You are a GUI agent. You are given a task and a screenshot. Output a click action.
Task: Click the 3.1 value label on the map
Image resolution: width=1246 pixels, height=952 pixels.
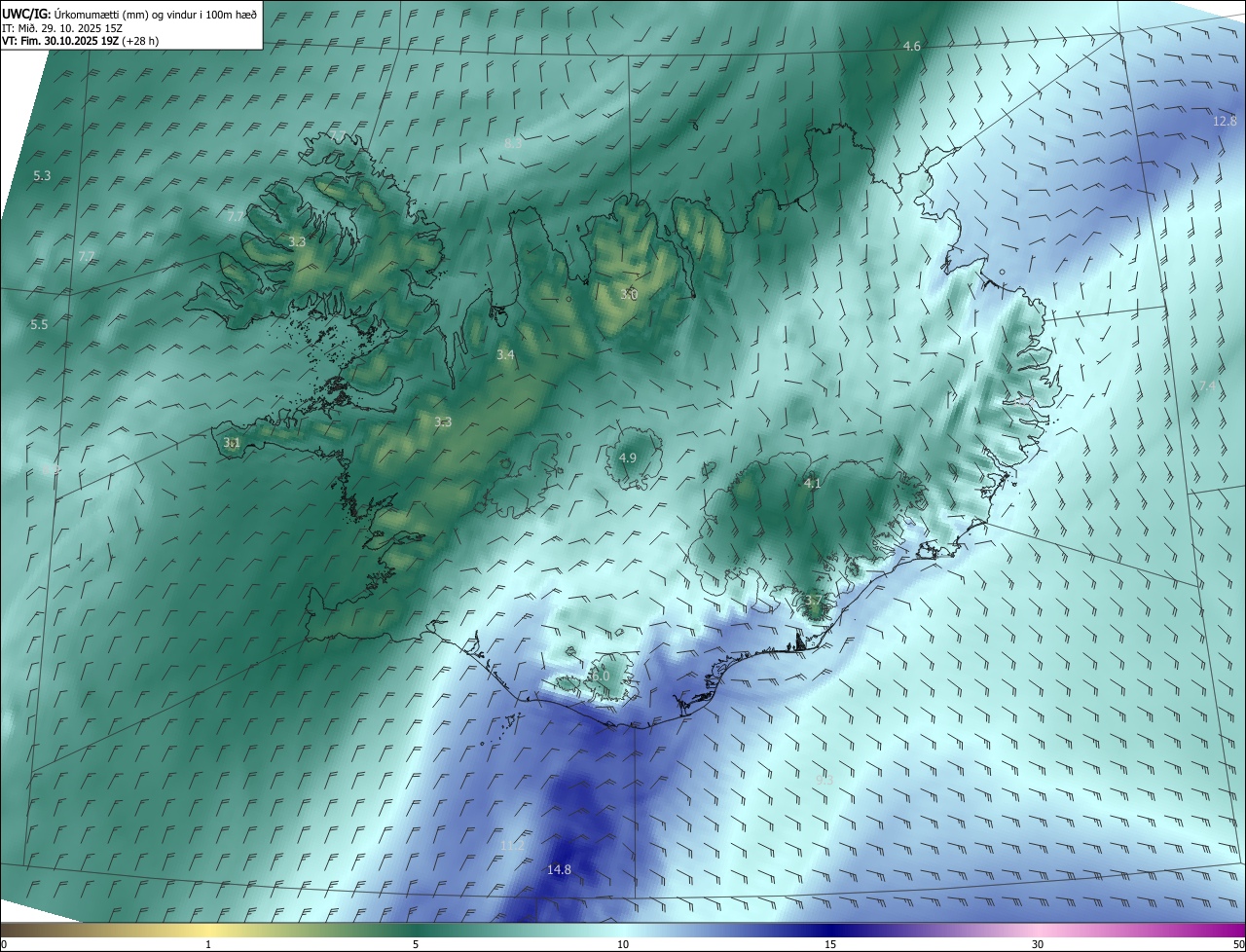tap(232, 443)
